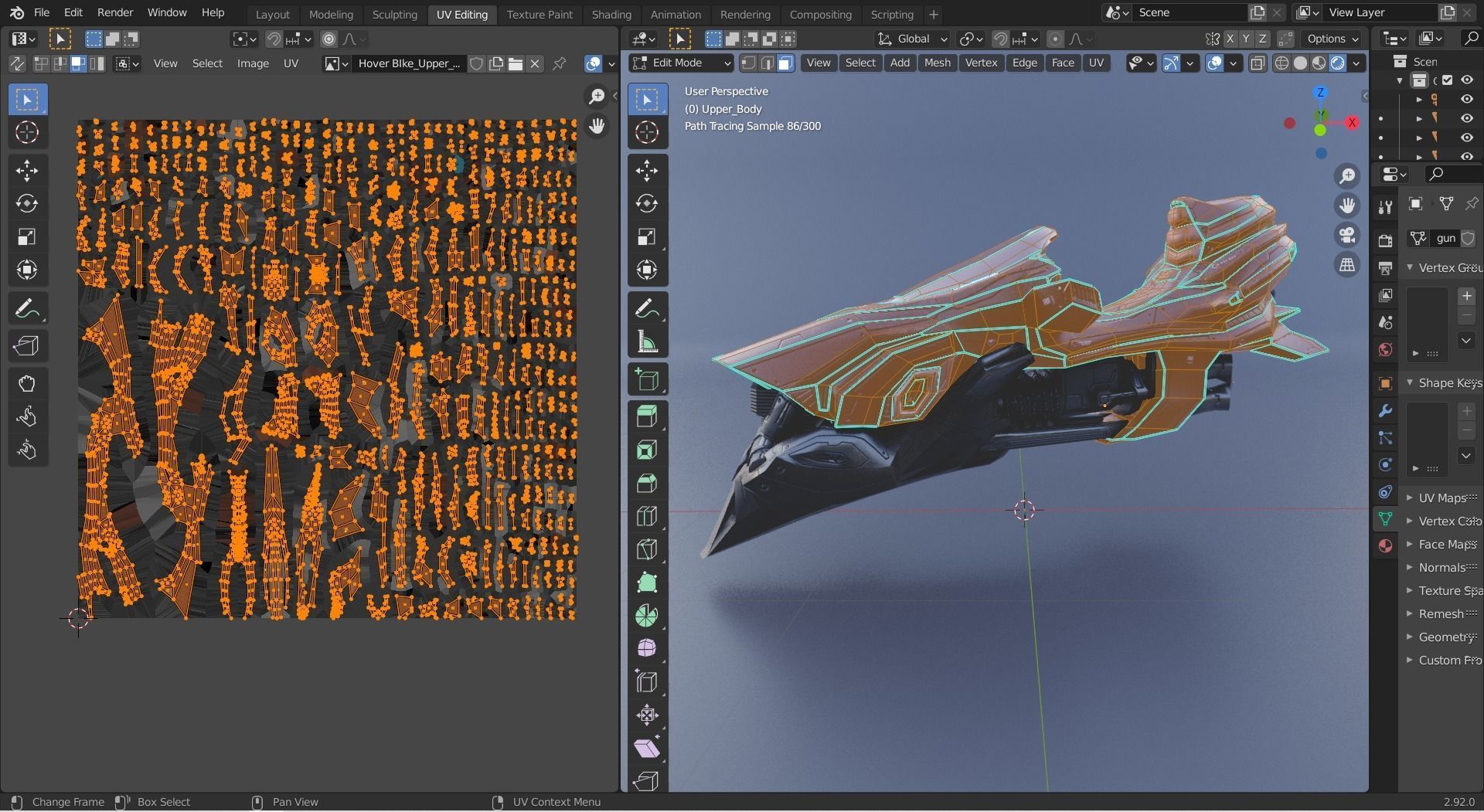Select the Smooth vertices tool
The width and height of the screenshot is (1484, 812).
coord(647,648)
